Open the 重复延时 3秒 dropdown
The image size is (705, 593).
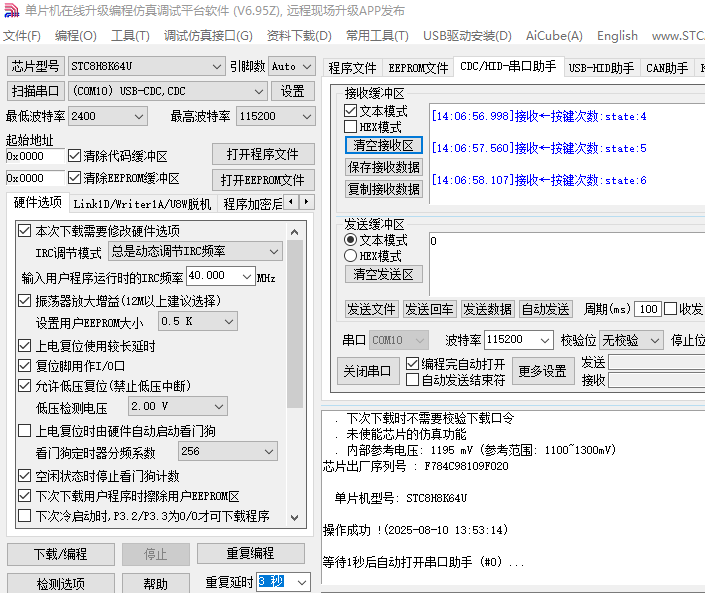(283, 582)
